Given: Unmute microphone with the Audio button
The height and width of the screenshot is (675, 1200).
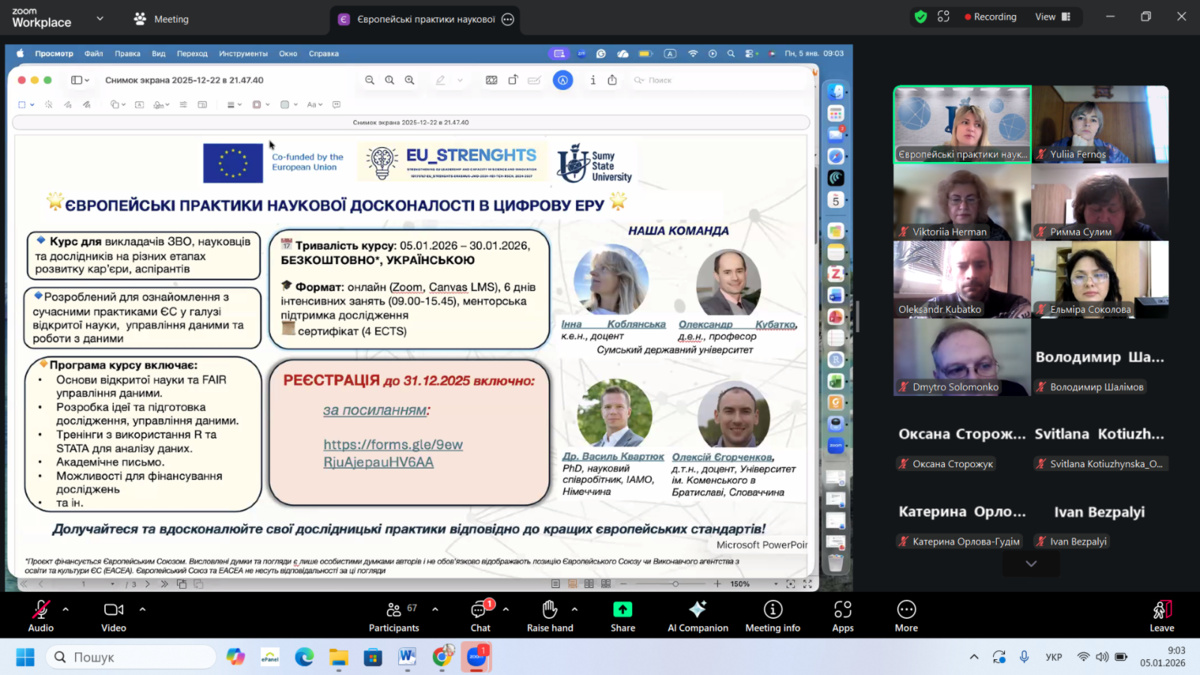Looking at the screenshot, I should coord(41,614).
